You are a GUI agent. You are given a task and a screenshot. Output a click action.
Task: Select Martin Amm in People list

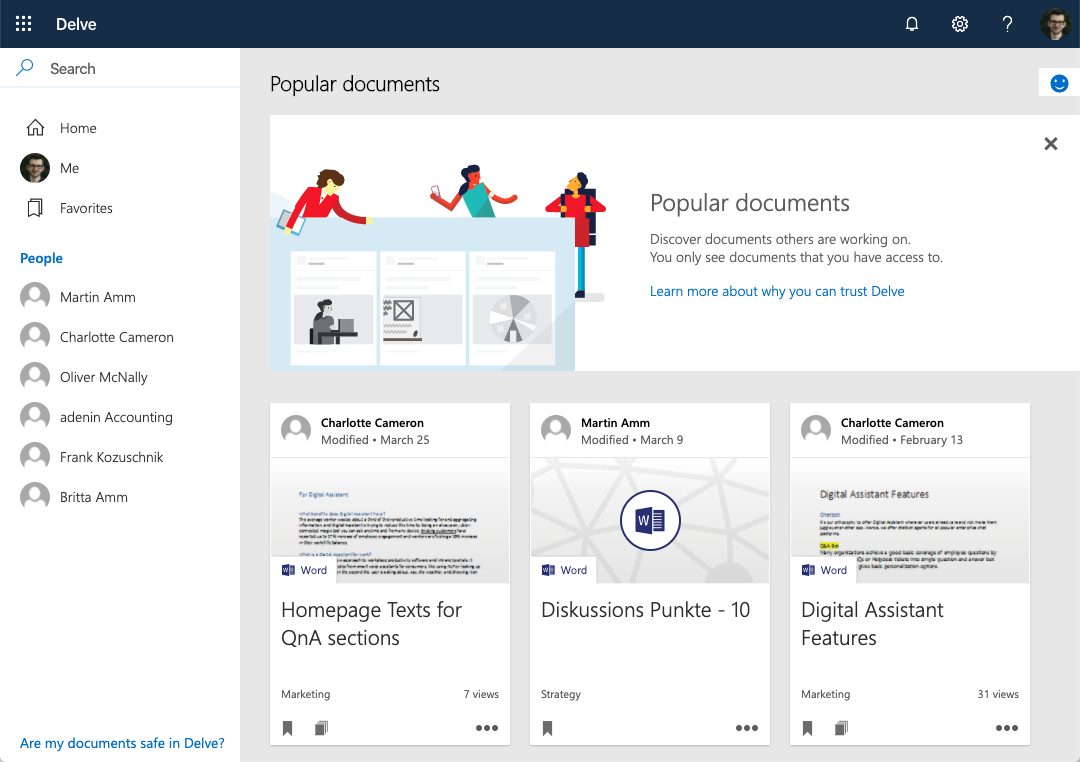point(97,297)
